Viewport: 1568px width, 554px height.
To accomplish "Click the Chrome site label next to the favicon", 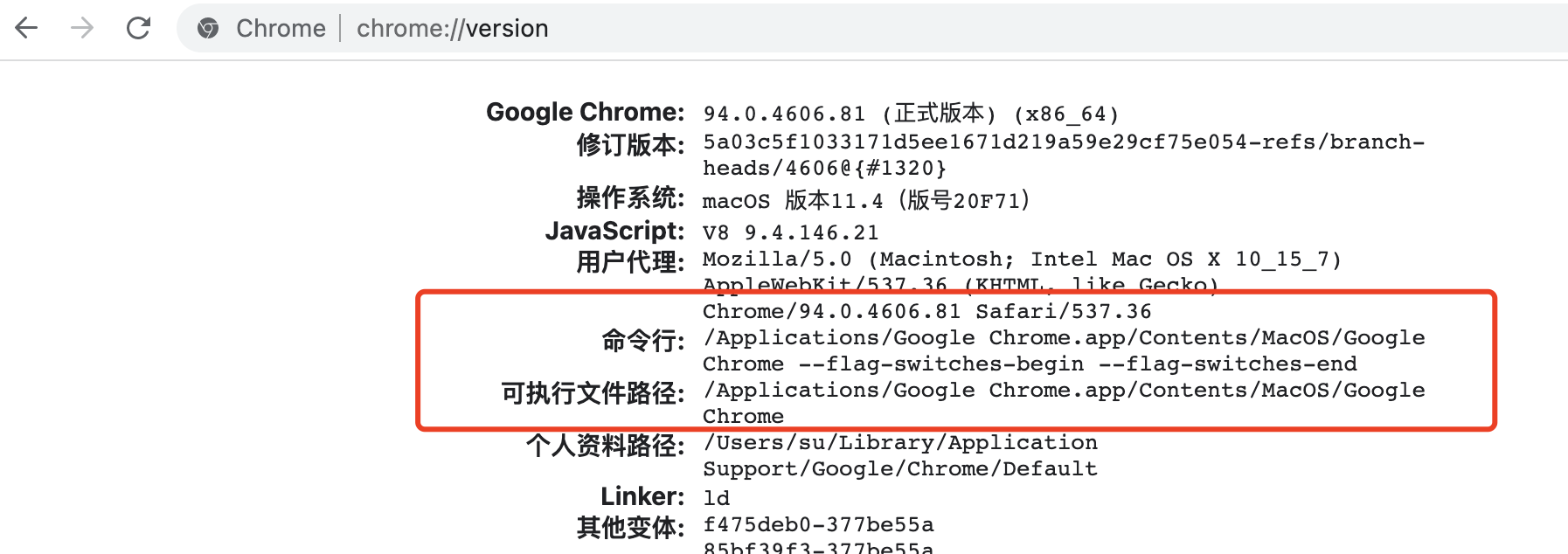I will pos(281,28).
